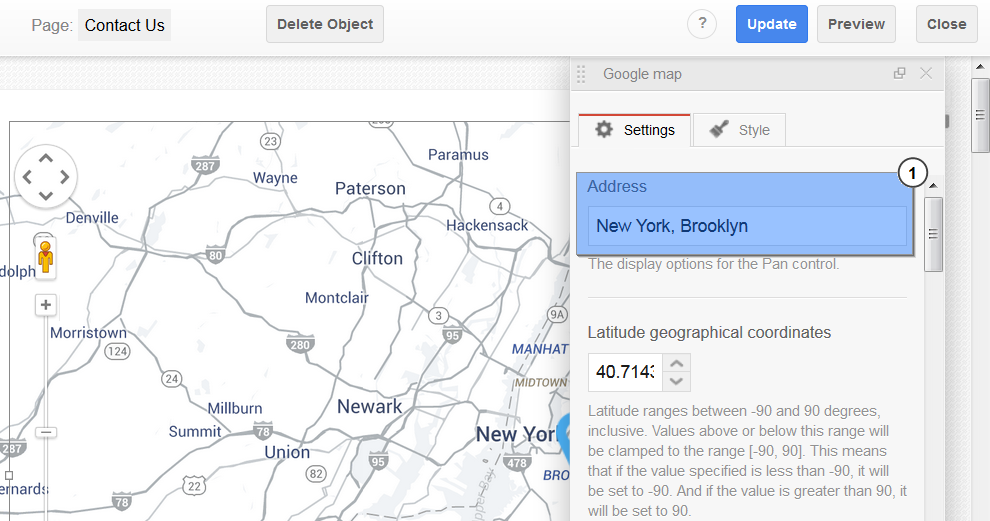Click the map pan up arrow

click(x=45, y=158)
